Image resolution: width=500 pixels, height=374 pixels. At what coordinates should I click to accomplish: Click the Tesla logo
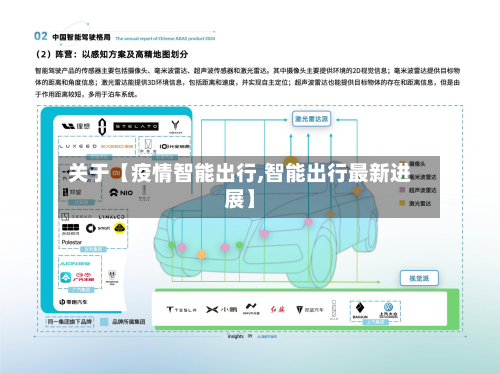[181, 310]
